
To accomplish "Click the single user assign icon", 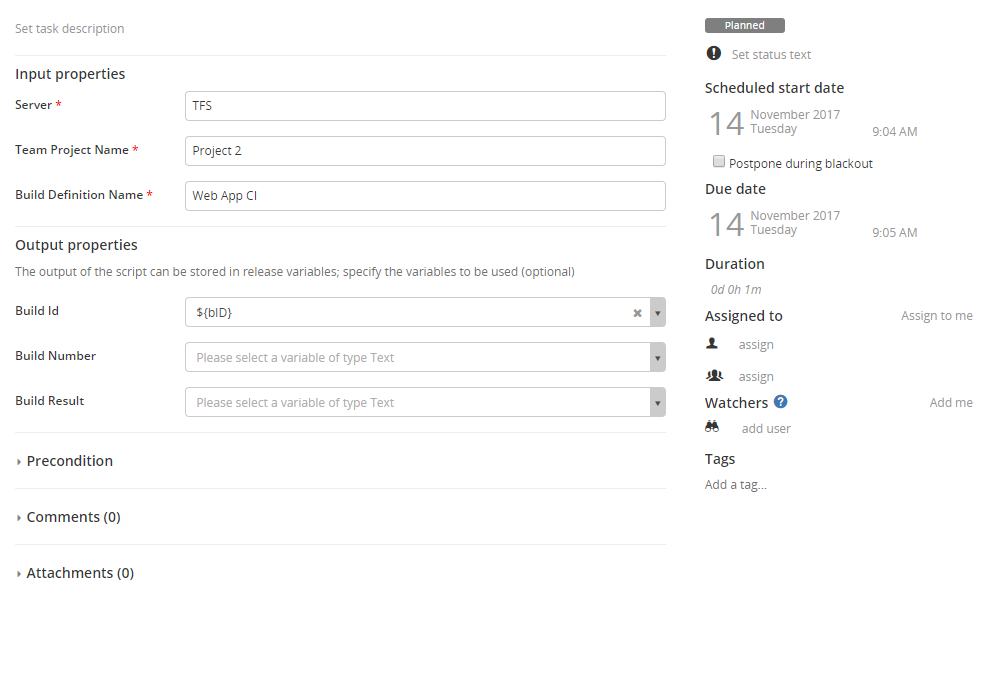I will 713,344.
